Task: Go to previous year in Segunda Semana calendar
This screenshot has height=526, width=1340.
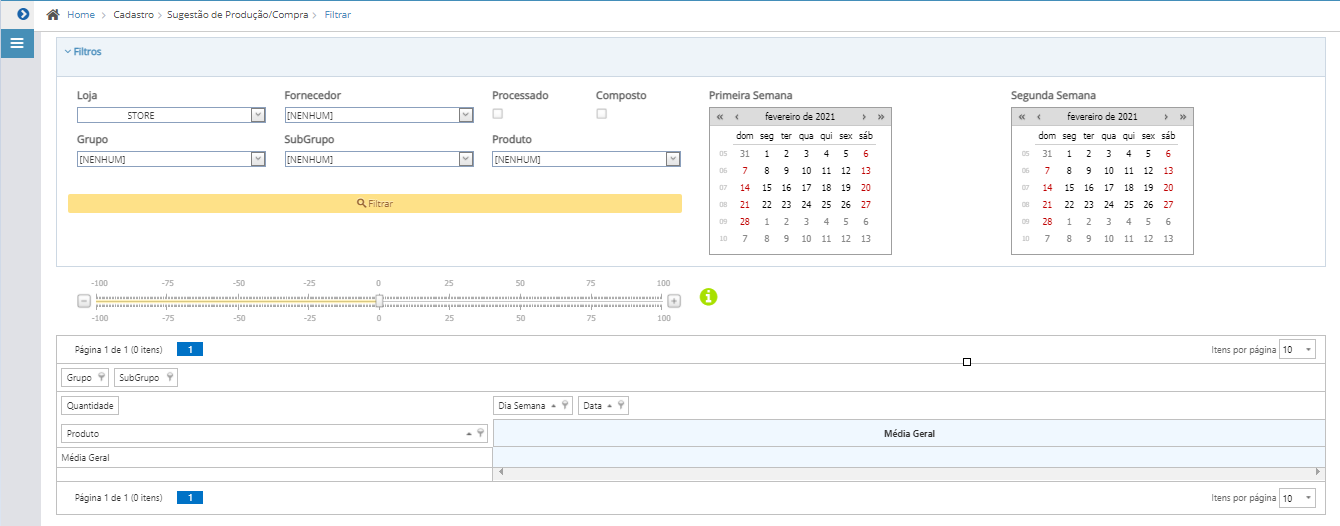Action: (1021, 117)
